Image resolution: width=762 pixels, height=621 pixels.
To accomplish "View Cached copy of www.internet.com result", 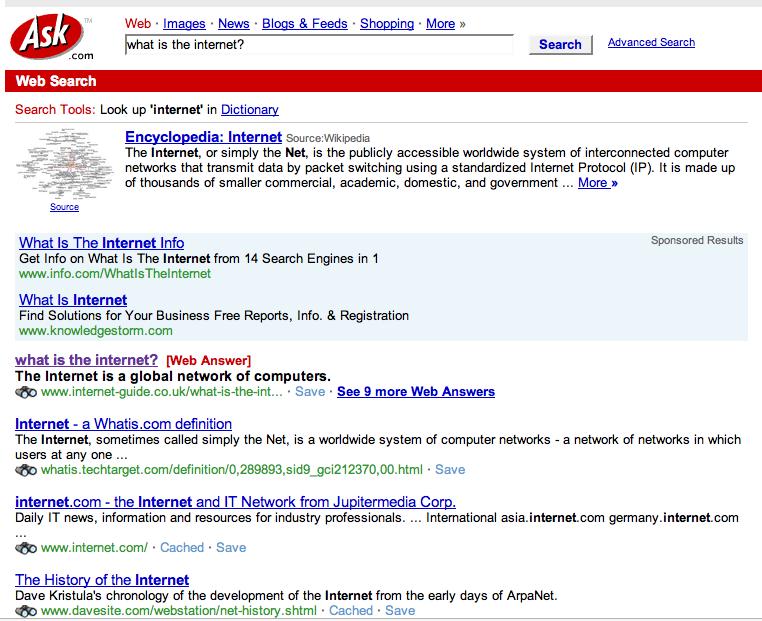I will tap(182, 548).
